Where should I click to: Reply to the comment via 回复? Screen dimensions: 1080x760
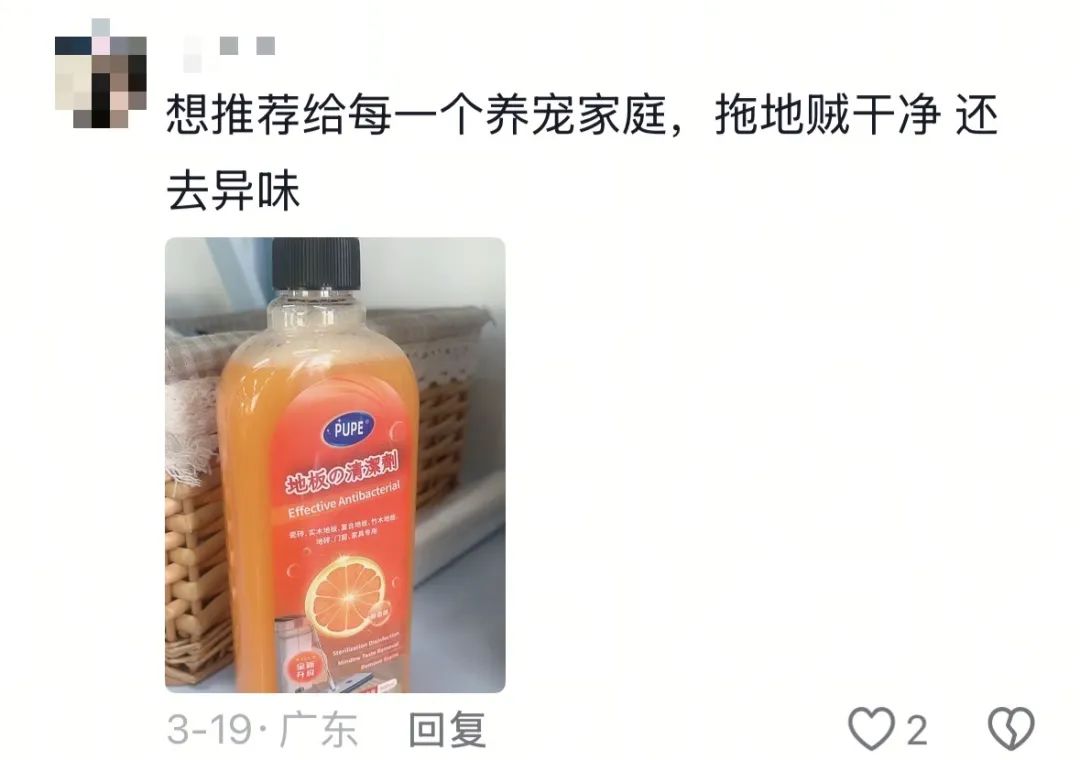point(448,730)
